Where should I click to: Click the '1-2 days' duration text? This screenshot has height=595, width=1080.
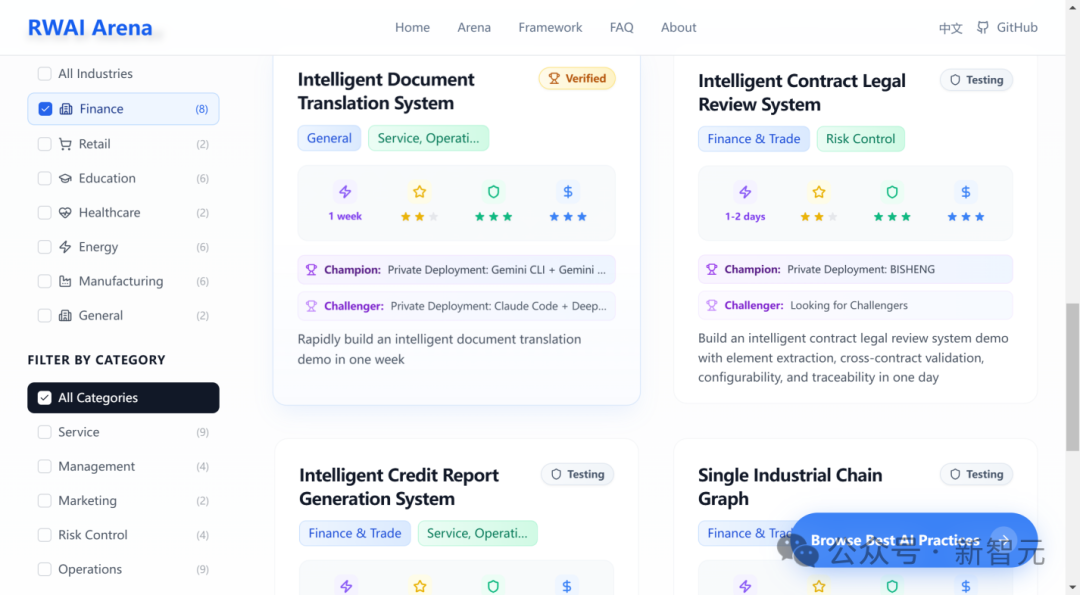pos(745,216)
